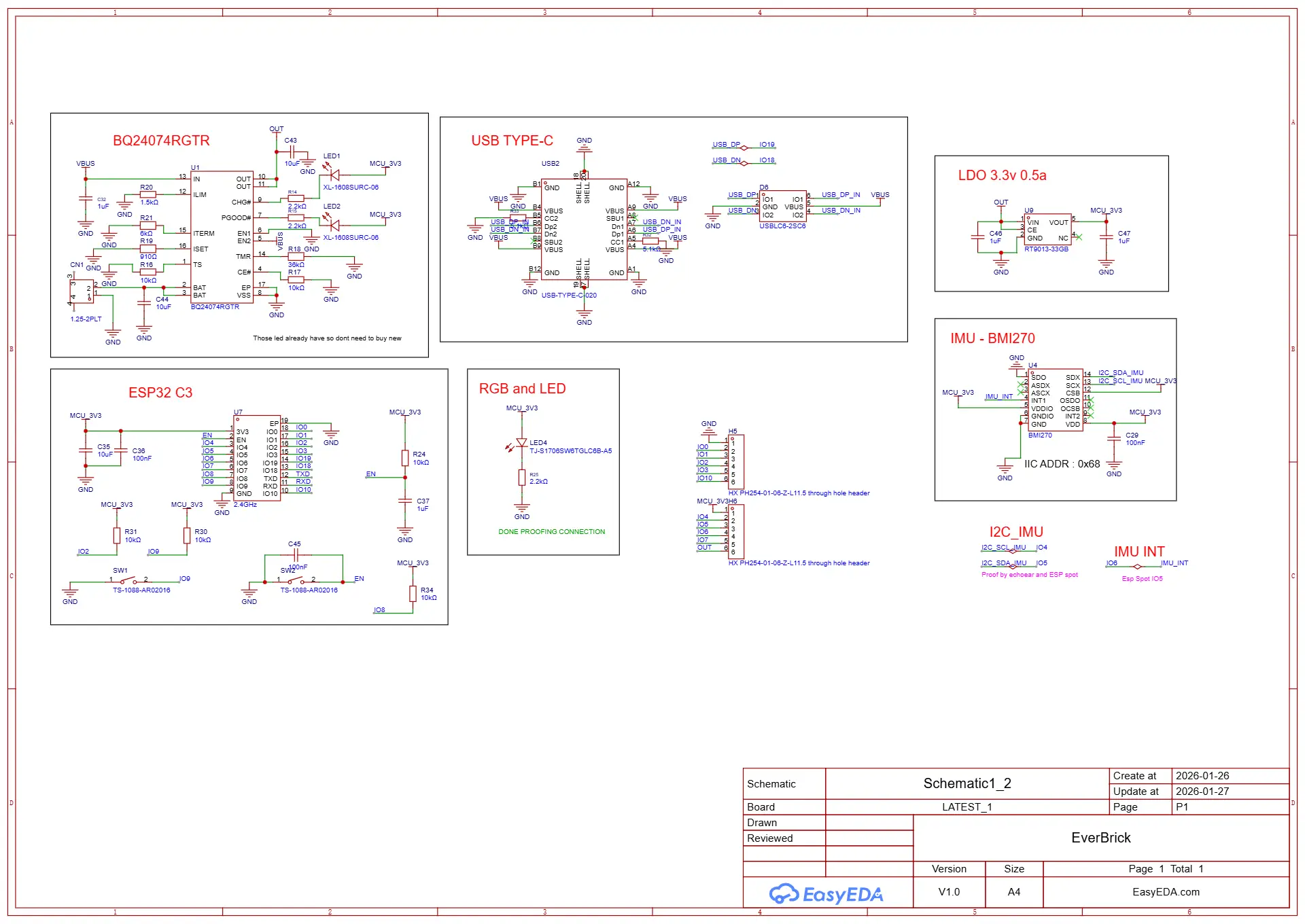
Task: Select the 2026-01-27 update date
Action: tap(1202, 792)
